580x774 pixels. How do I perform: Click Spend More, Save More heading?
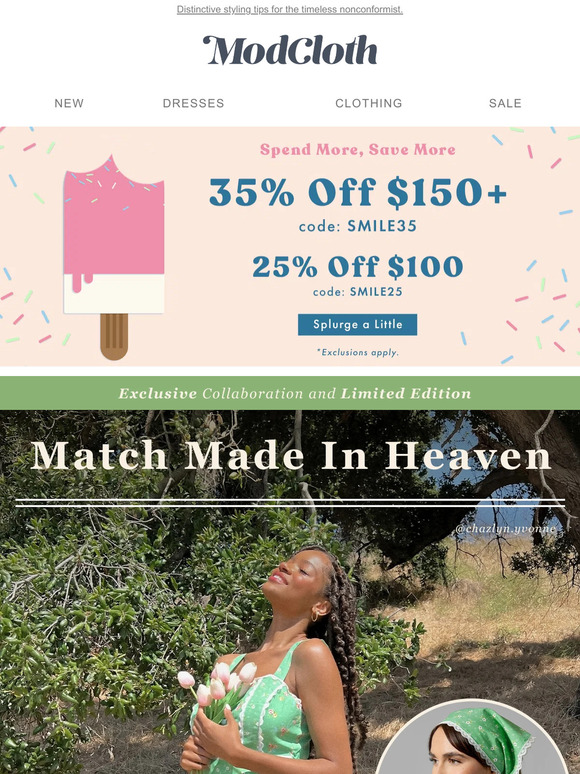(x=358, y=150)
